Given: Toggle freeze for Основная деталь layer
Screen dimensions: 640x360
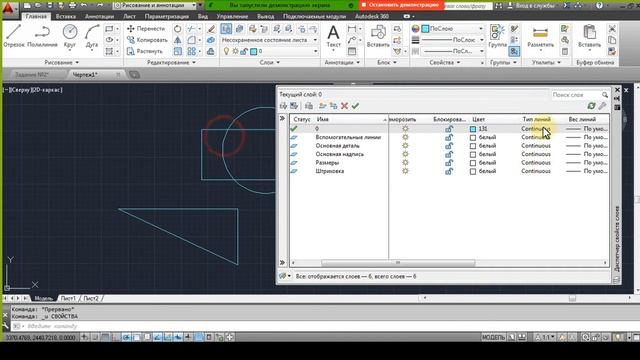Looking at the screenshot, I should 405,146.
